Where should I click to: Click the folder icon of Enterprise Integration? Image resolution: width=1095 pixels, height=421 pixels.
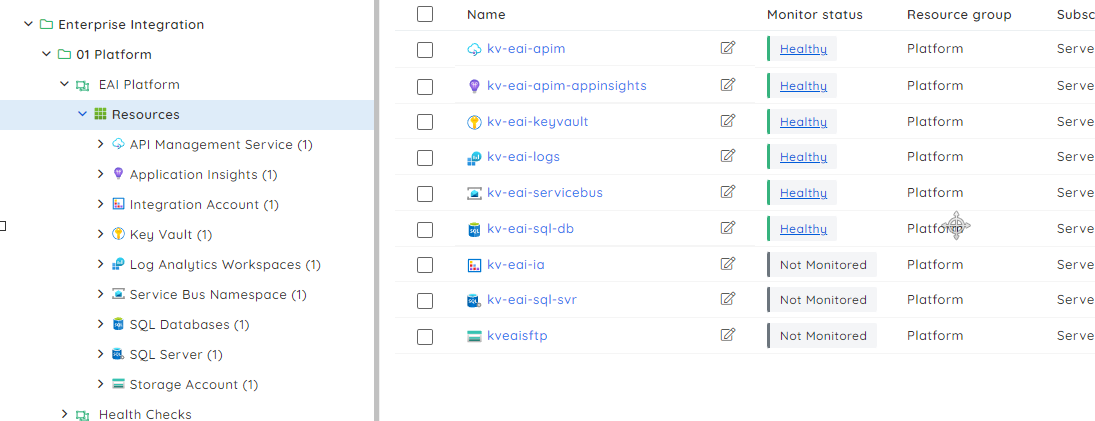pyautogui.click(x=46, y=24)
